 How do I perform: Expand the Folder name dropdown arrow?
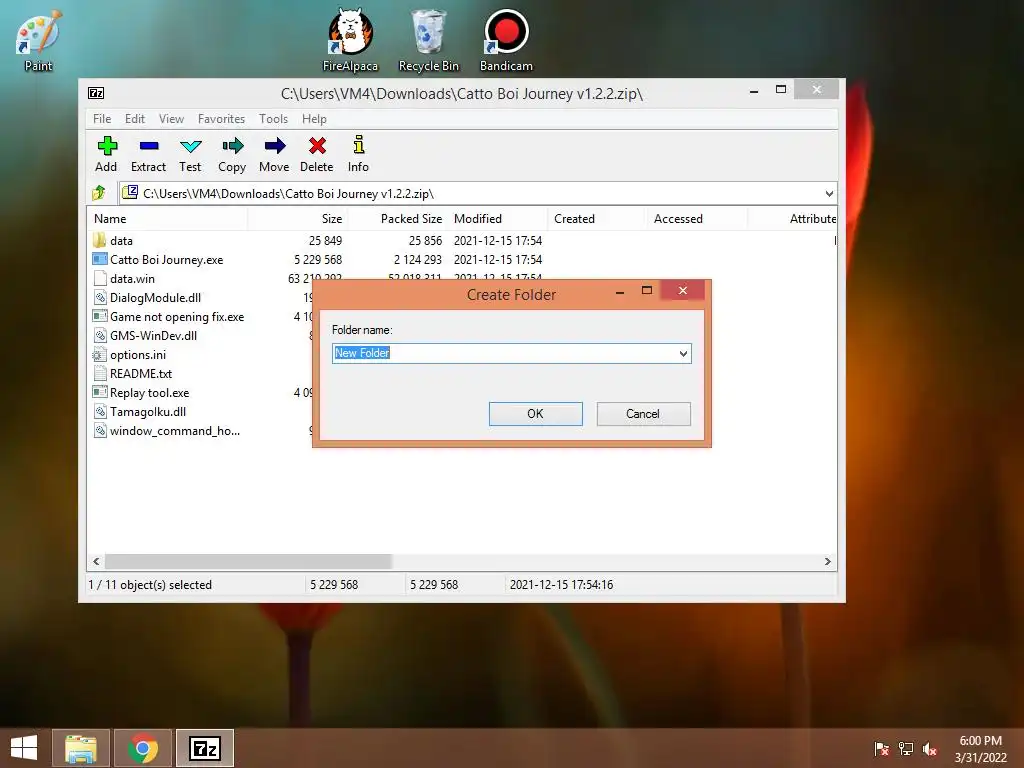click(x=683, y=353)
